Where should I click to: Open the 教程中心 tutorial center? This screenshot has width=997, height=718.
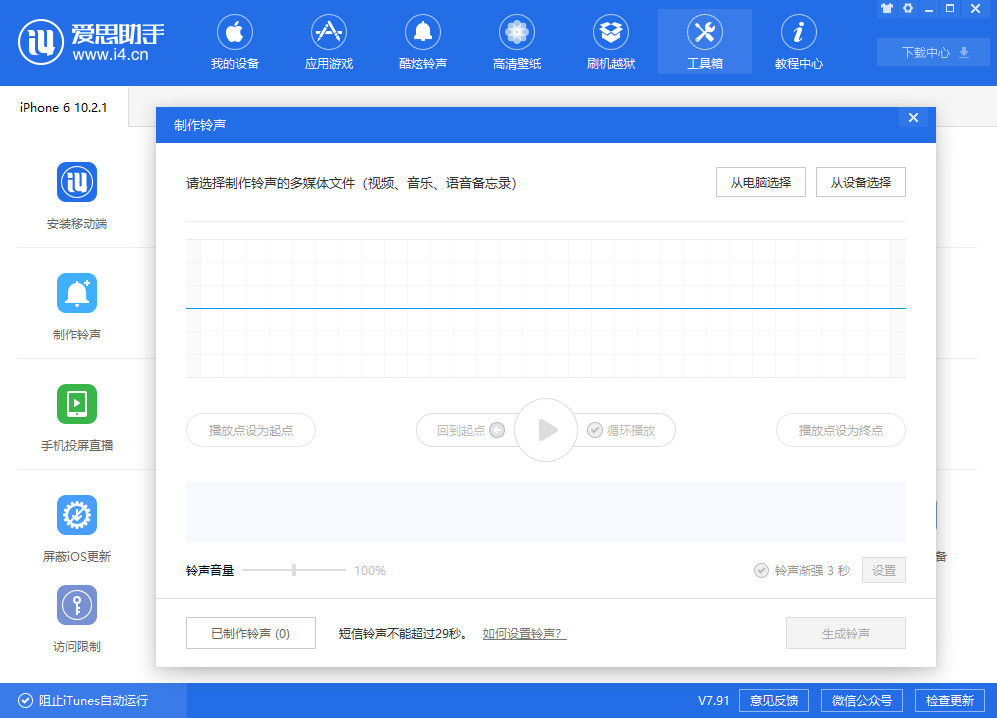798,41
